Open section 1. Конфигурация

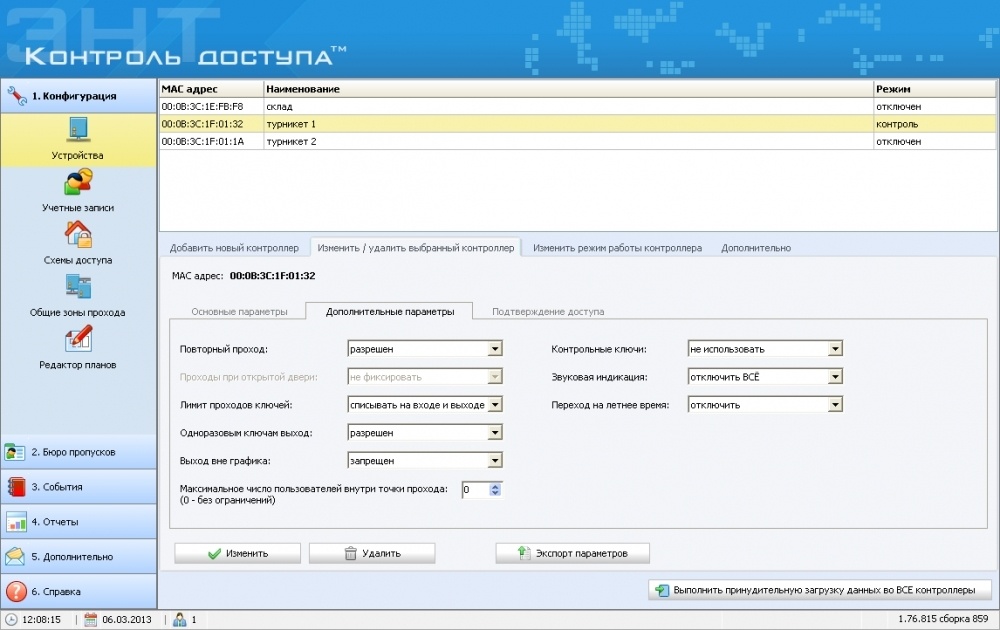78,96
